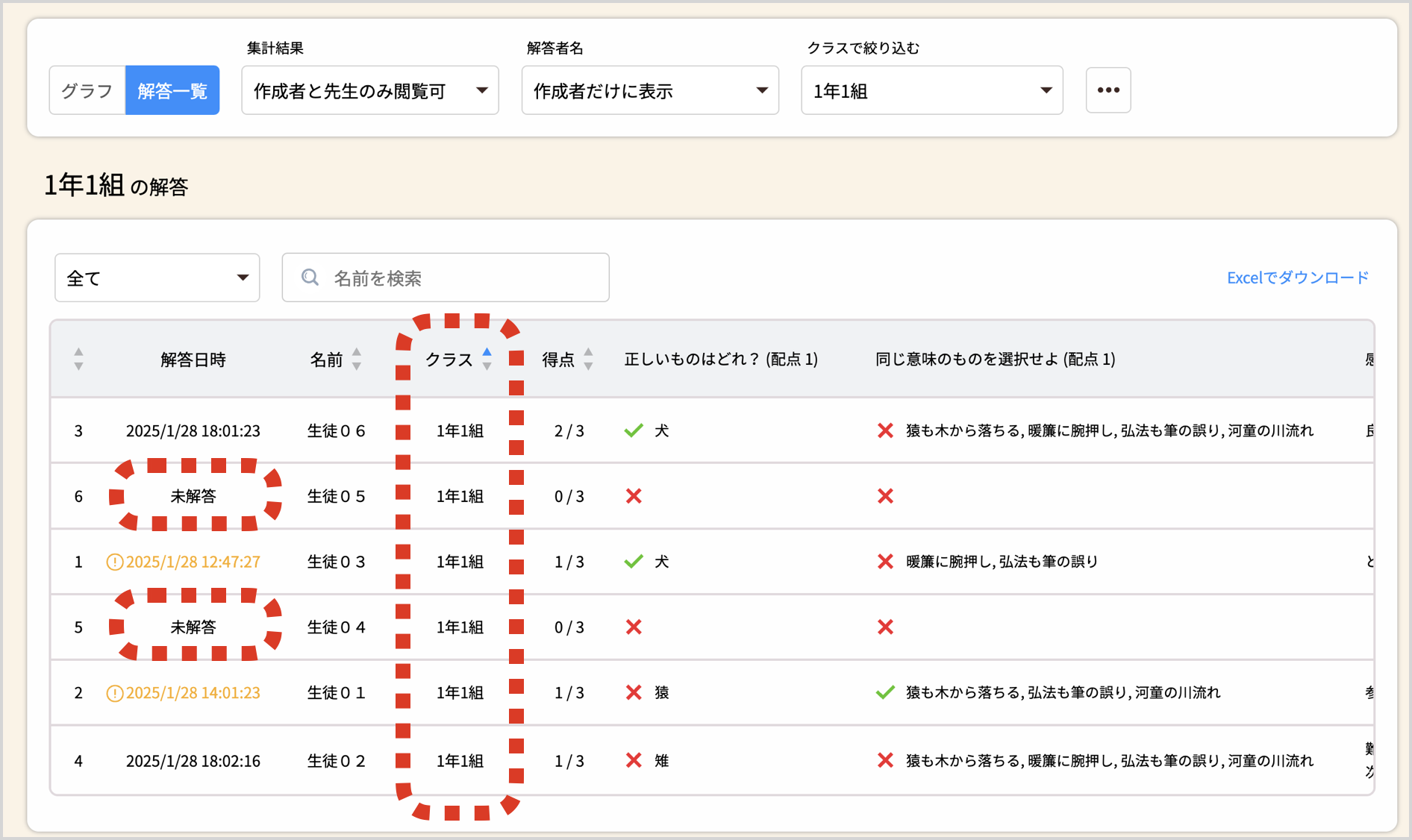Click the score 1 / 3 for 生徒０１
The width and height of the screenshot is (1412, 840).
569,693
